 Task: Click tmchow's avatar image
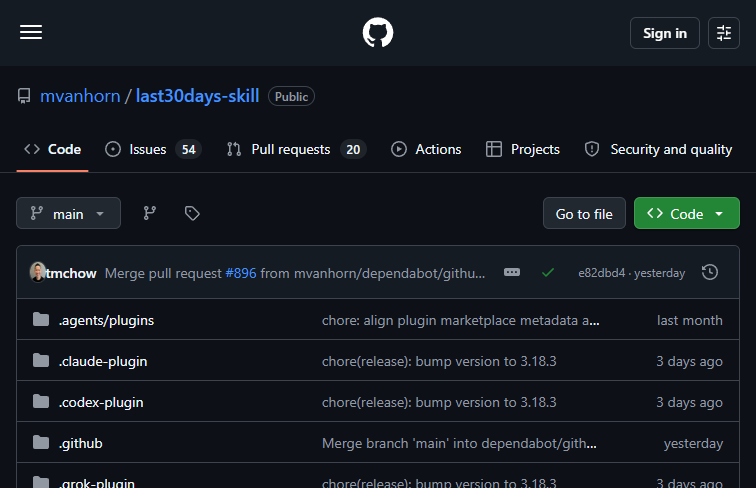(x=38, y=272)
